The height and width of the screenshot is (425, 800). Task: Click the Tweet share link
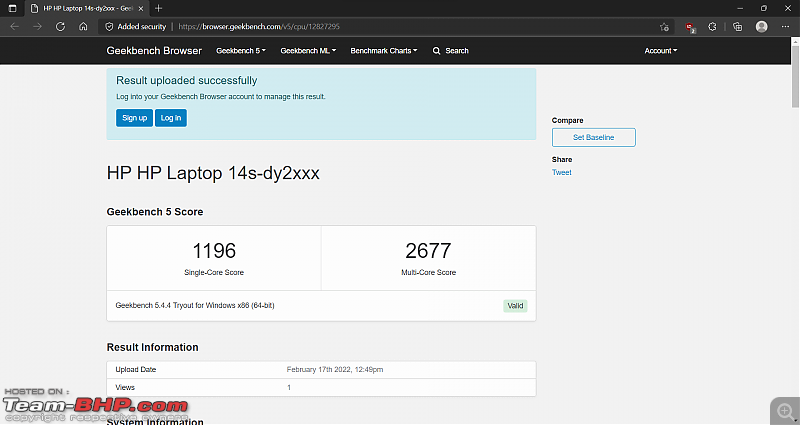click(x=561, y=172)
